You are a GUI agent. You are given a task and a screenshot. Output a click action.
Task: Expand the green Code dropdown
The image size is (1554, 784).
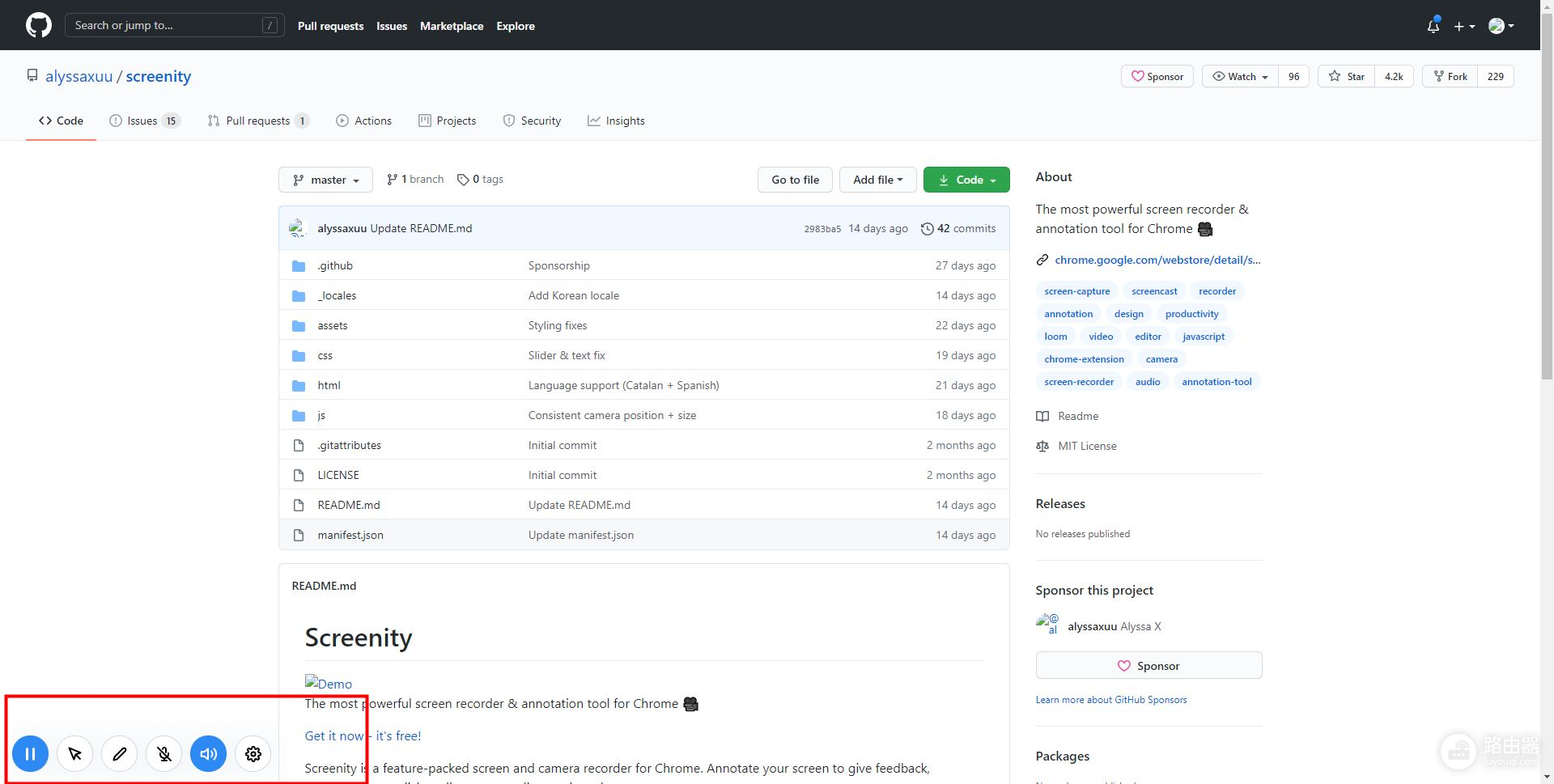coord(966,180)
